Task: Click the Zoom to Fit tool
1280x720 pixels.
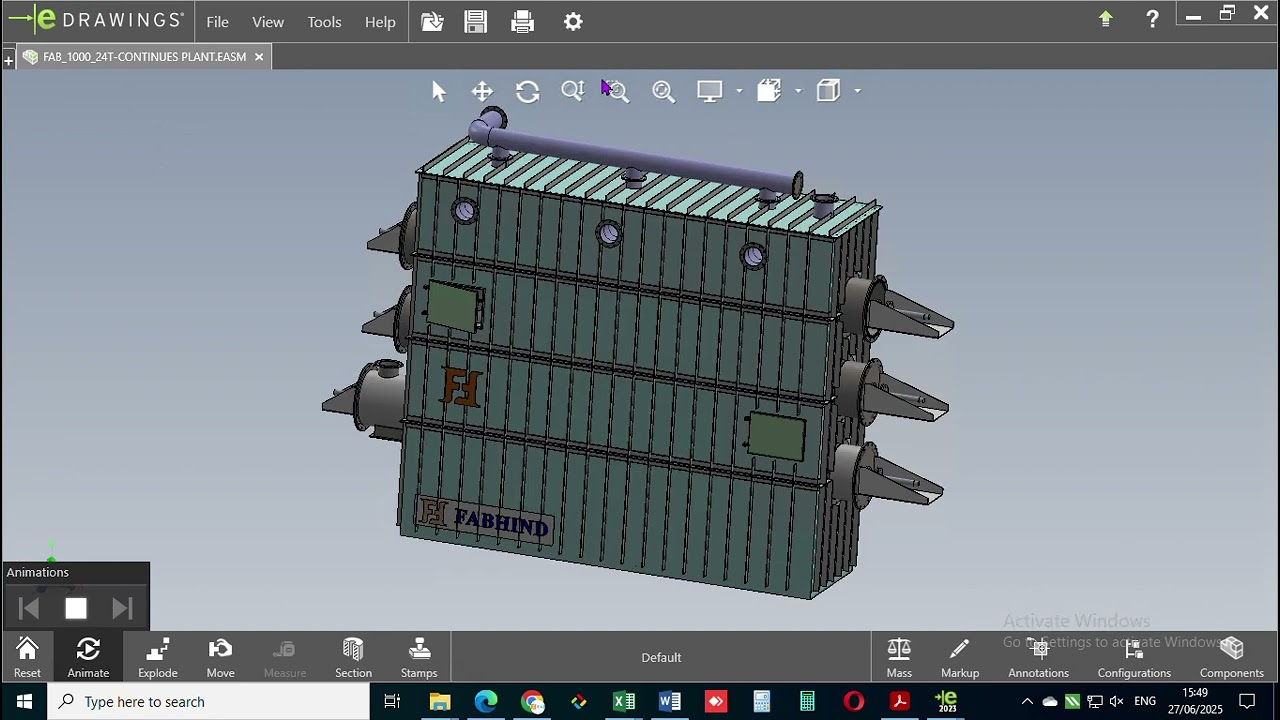Action: [x=663, y=91]
